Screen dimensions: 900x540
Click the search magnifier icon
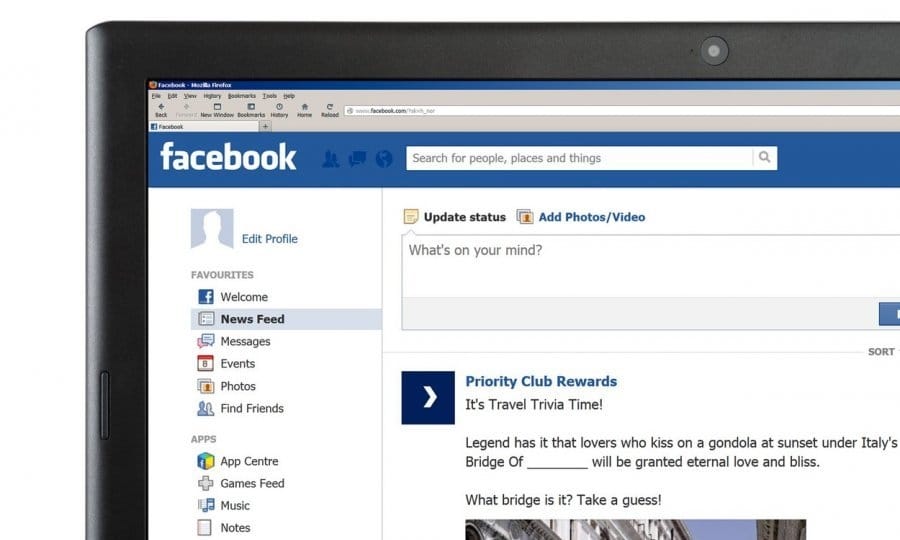(765, 158)
